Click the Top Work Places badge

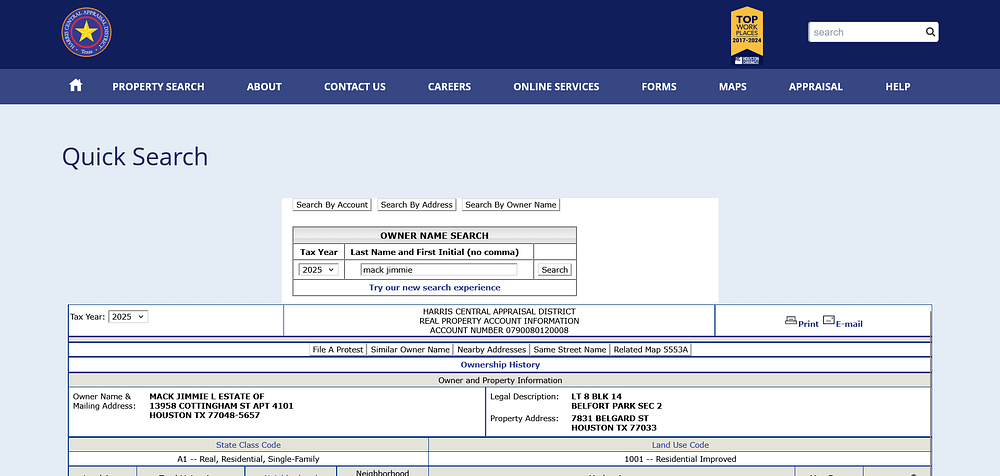pos(747,36)
